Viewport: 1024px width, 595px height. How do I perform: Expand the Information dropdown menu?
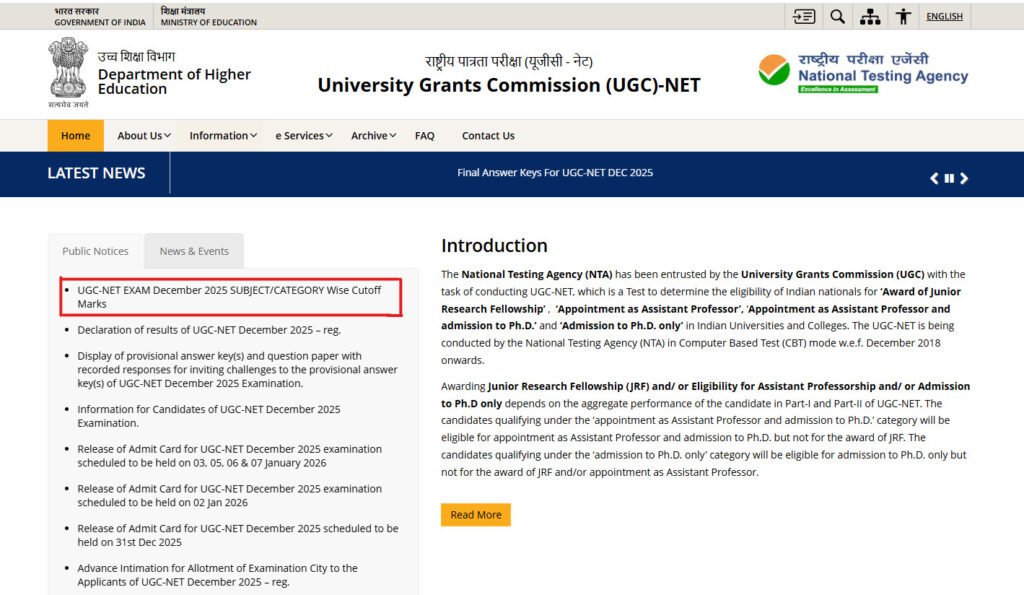(x=223, y=136)
